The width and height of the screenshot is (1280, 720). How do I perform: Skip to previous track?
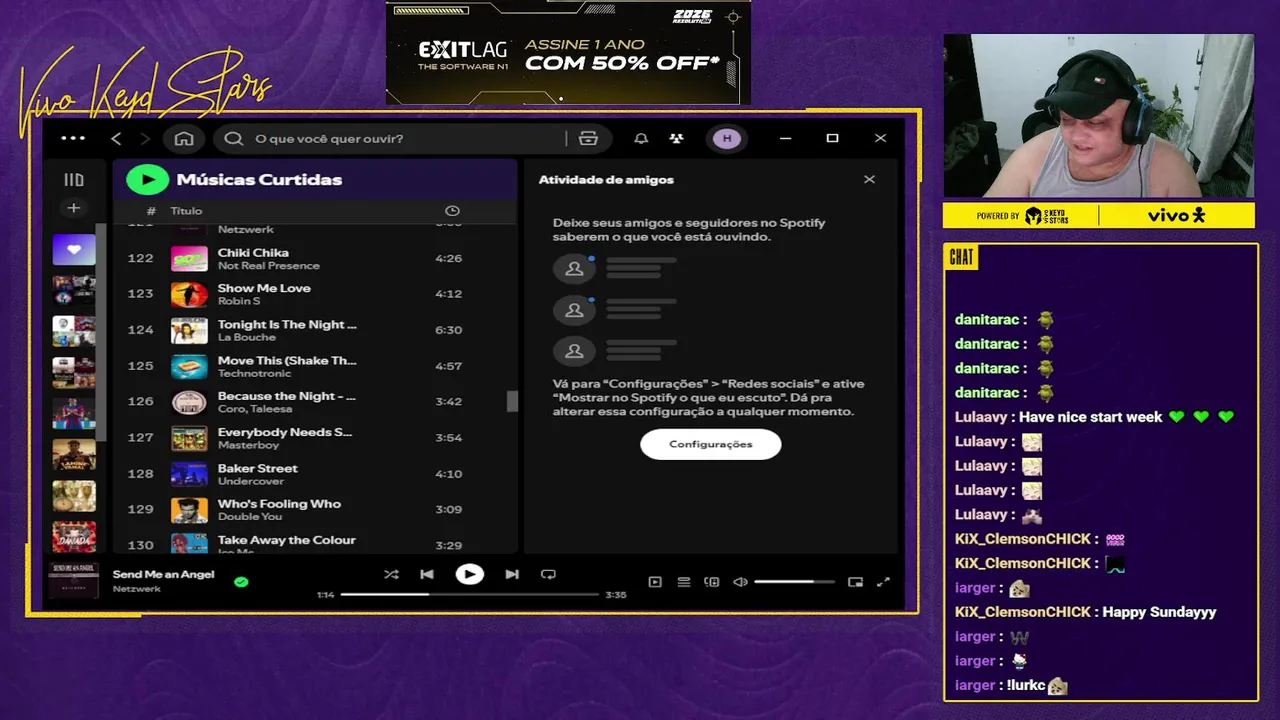[427, 574]
